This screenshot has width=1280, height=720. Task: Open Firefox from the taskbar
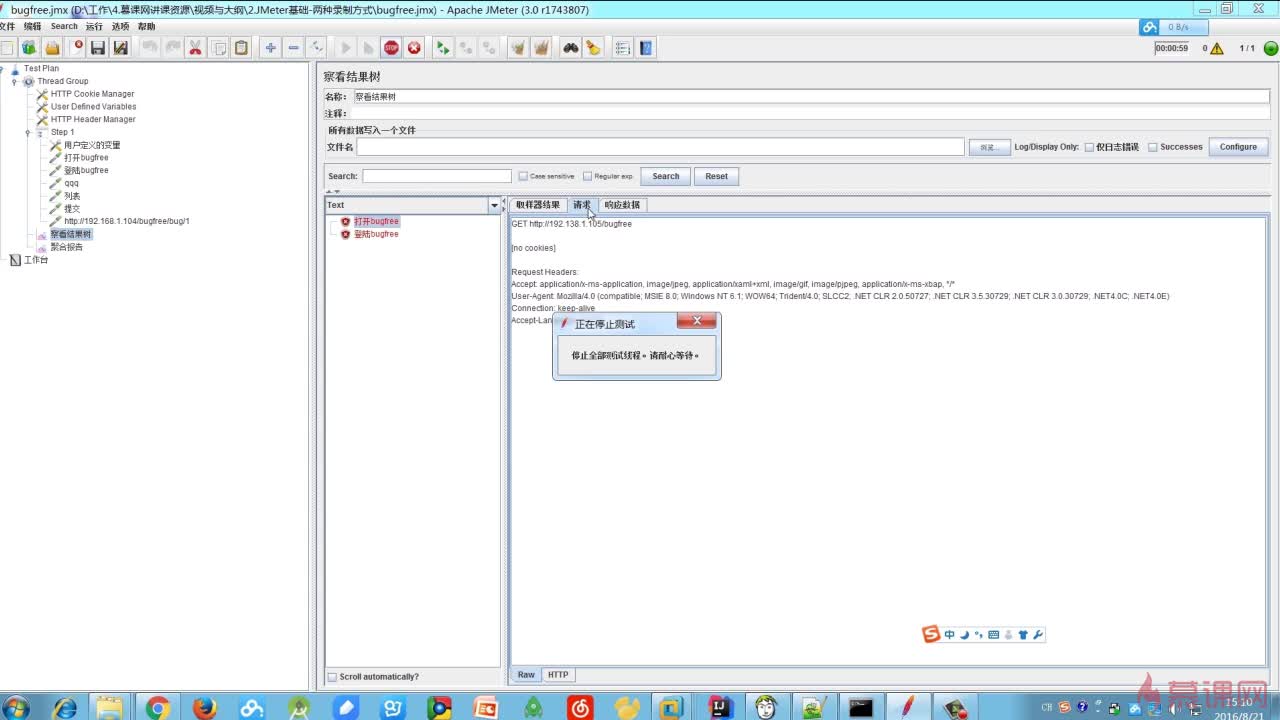point(205,708)
